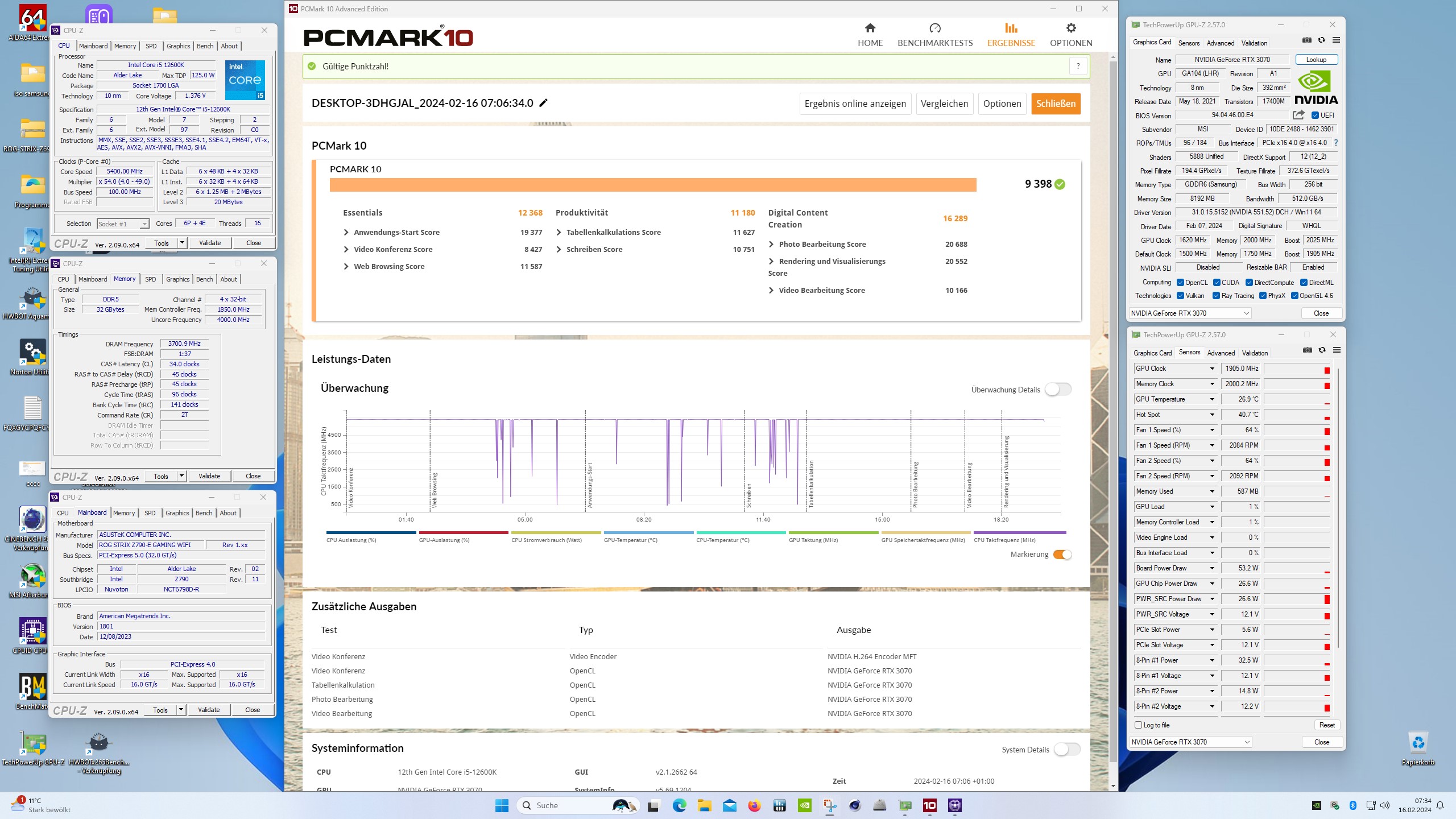
Task: Open PCMark HOME navigation icon
Action: 870,28
